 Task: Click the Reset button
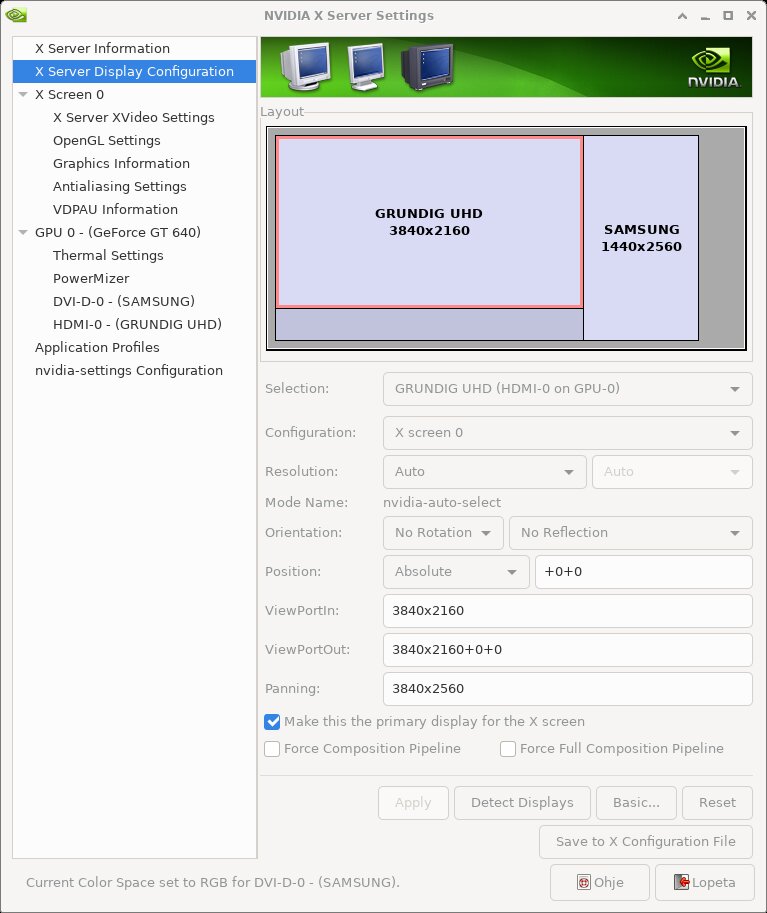pyautogui.click(x=717, y=803)
